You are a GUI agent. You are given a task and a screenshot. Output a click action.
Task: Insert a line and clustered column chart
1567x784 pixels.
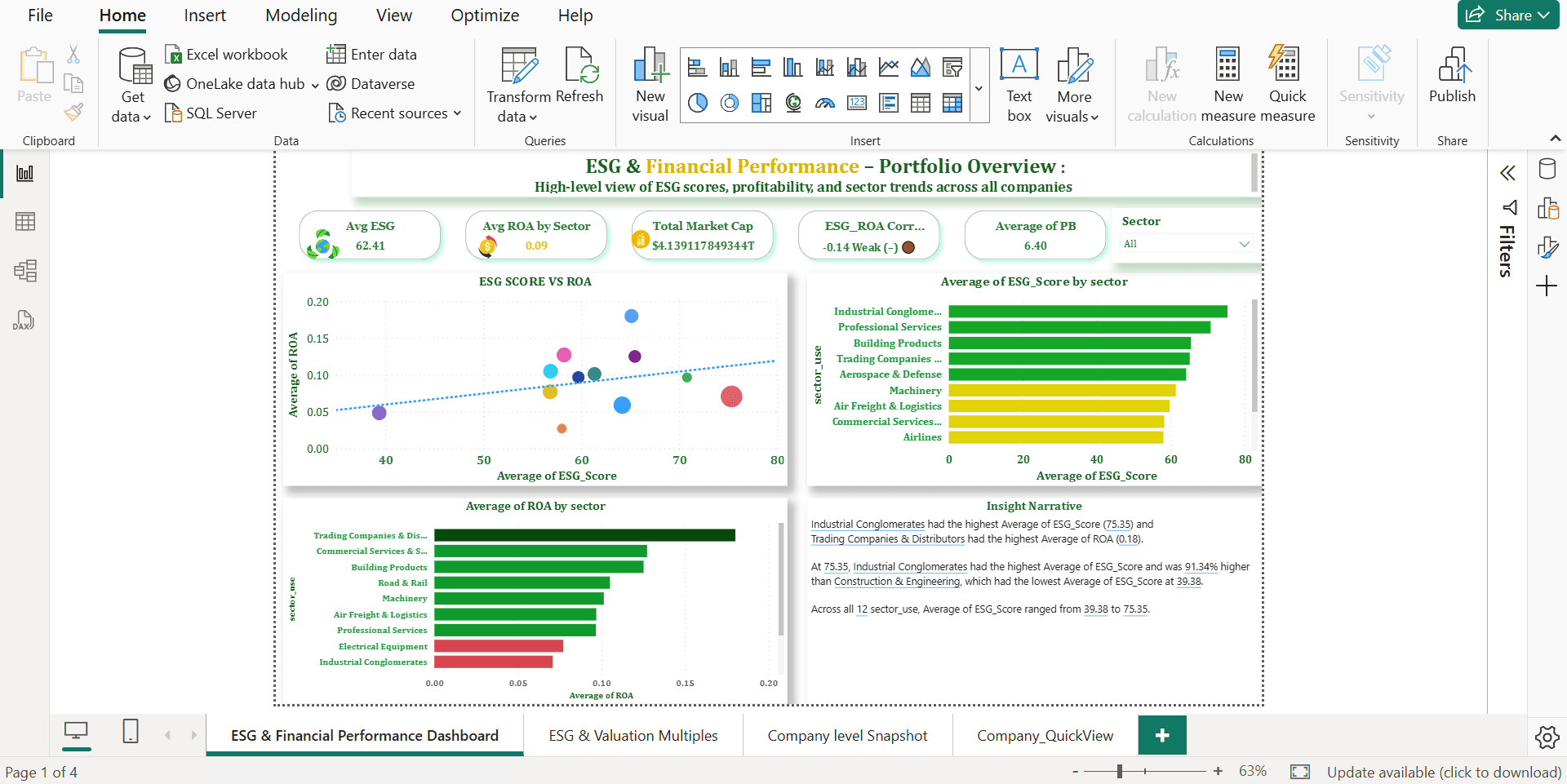coord(857,67)
